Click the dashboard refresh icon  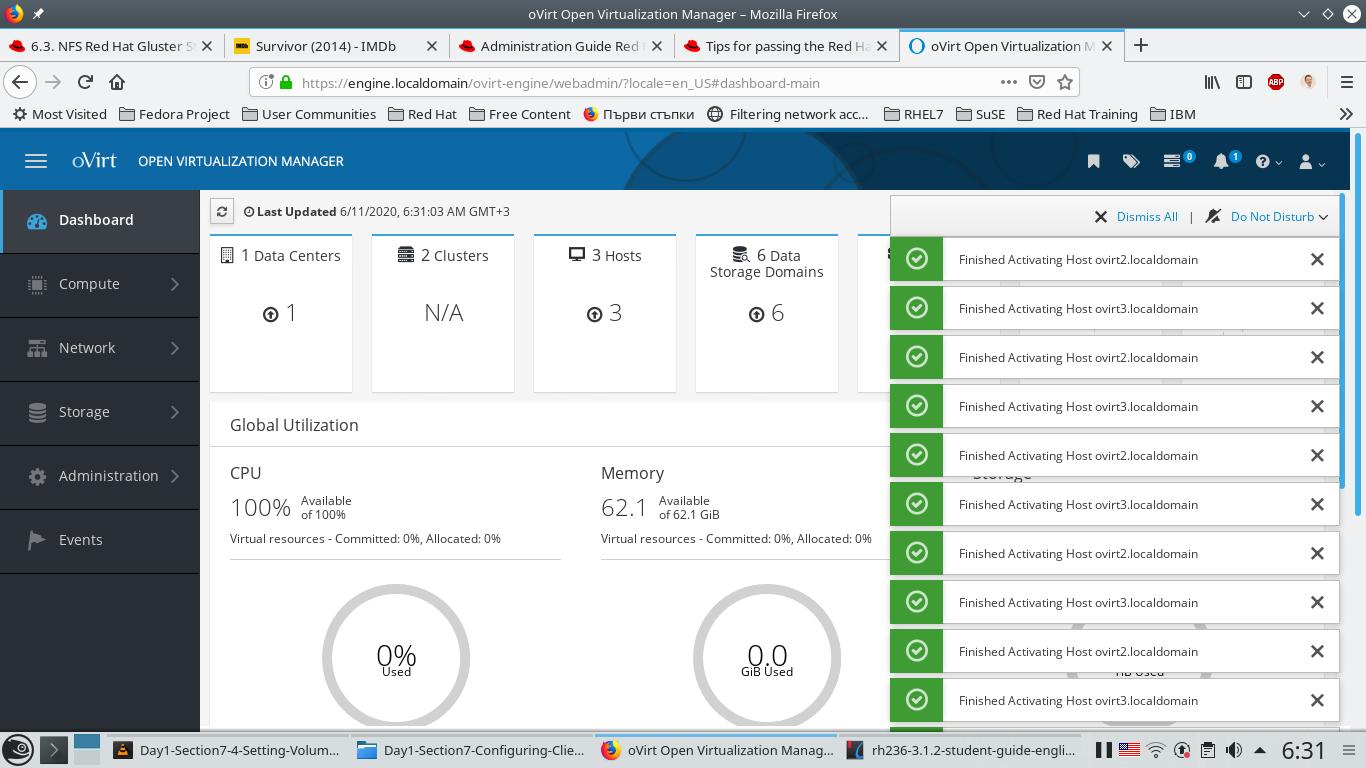(x=222, y=211)
